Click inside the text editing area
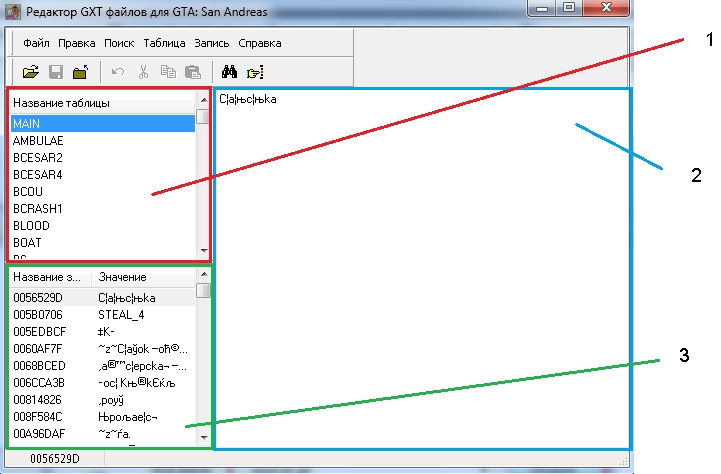Screen dimensions: 721x474 pos(420,270)
